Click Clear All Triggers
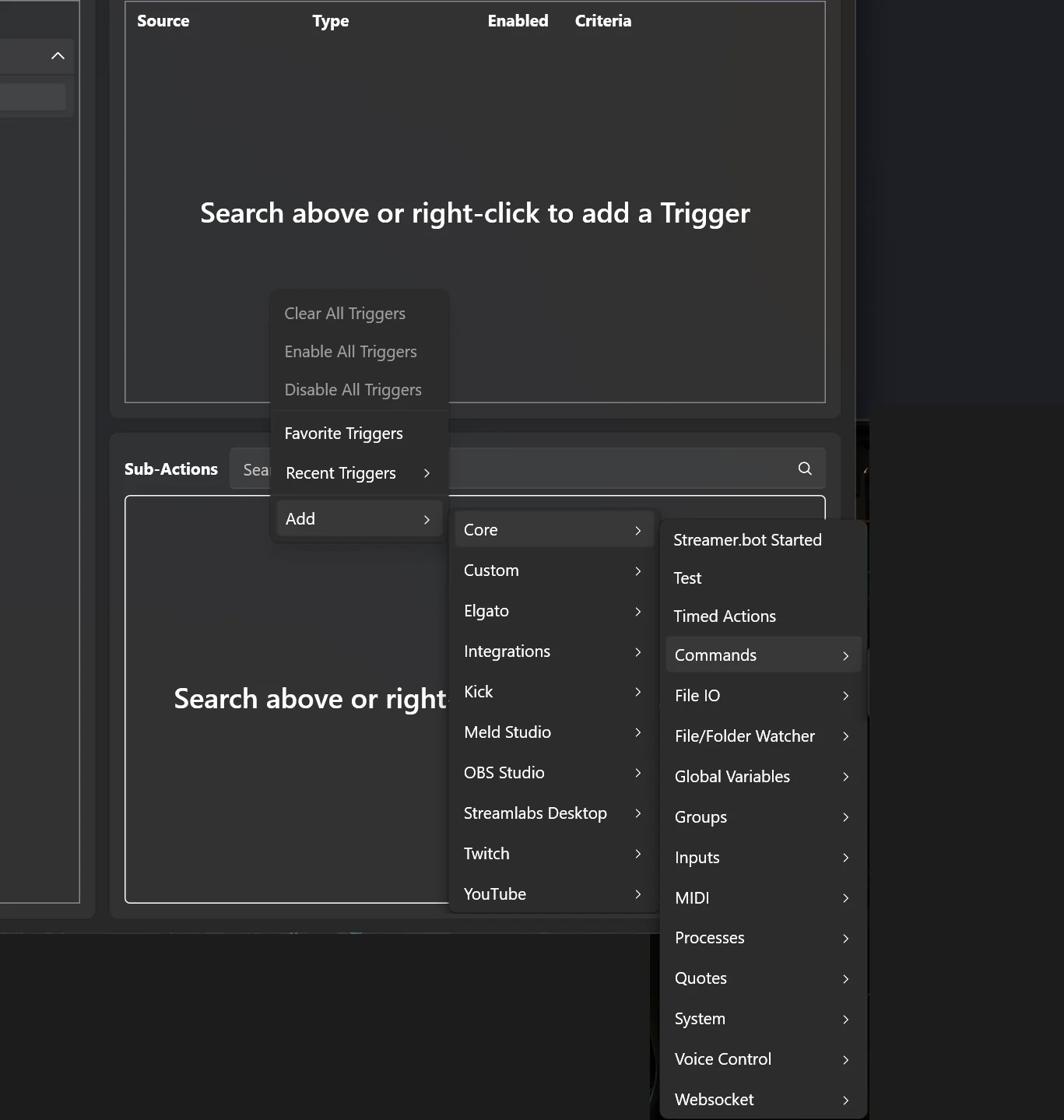The image size is (1064, 1120). pos(359,314)
